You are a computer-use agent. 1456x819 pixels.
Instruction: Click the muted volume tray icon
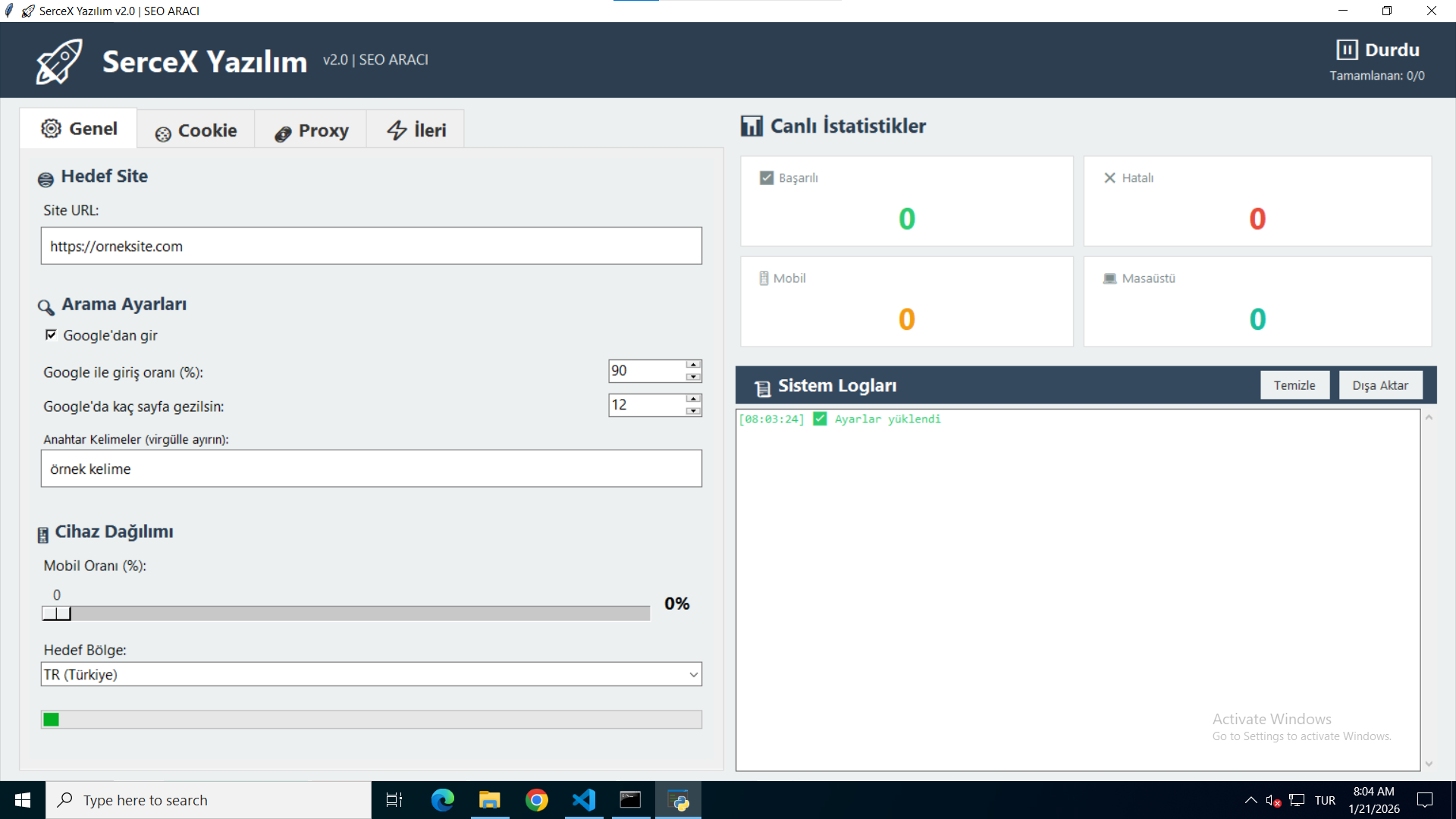[1273, 800]
